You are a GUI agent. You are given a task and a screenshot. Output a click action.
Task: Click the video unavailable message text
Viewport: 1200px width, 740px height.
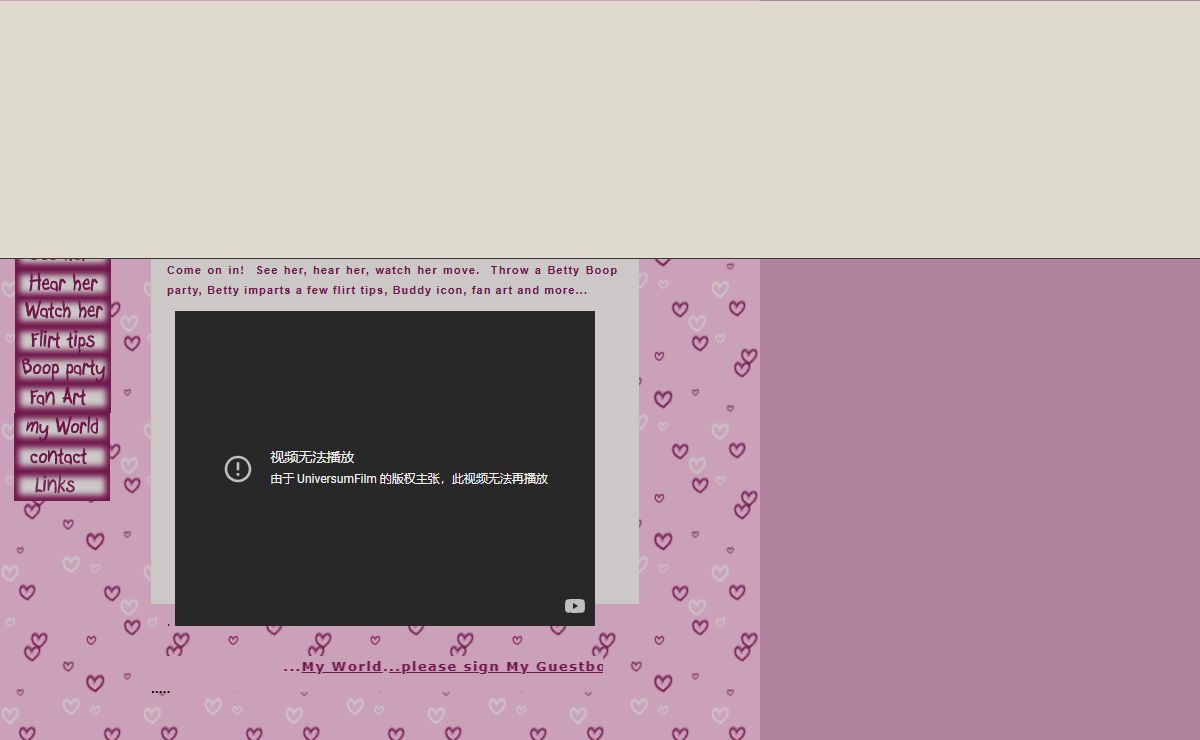(x=312, y=457)
